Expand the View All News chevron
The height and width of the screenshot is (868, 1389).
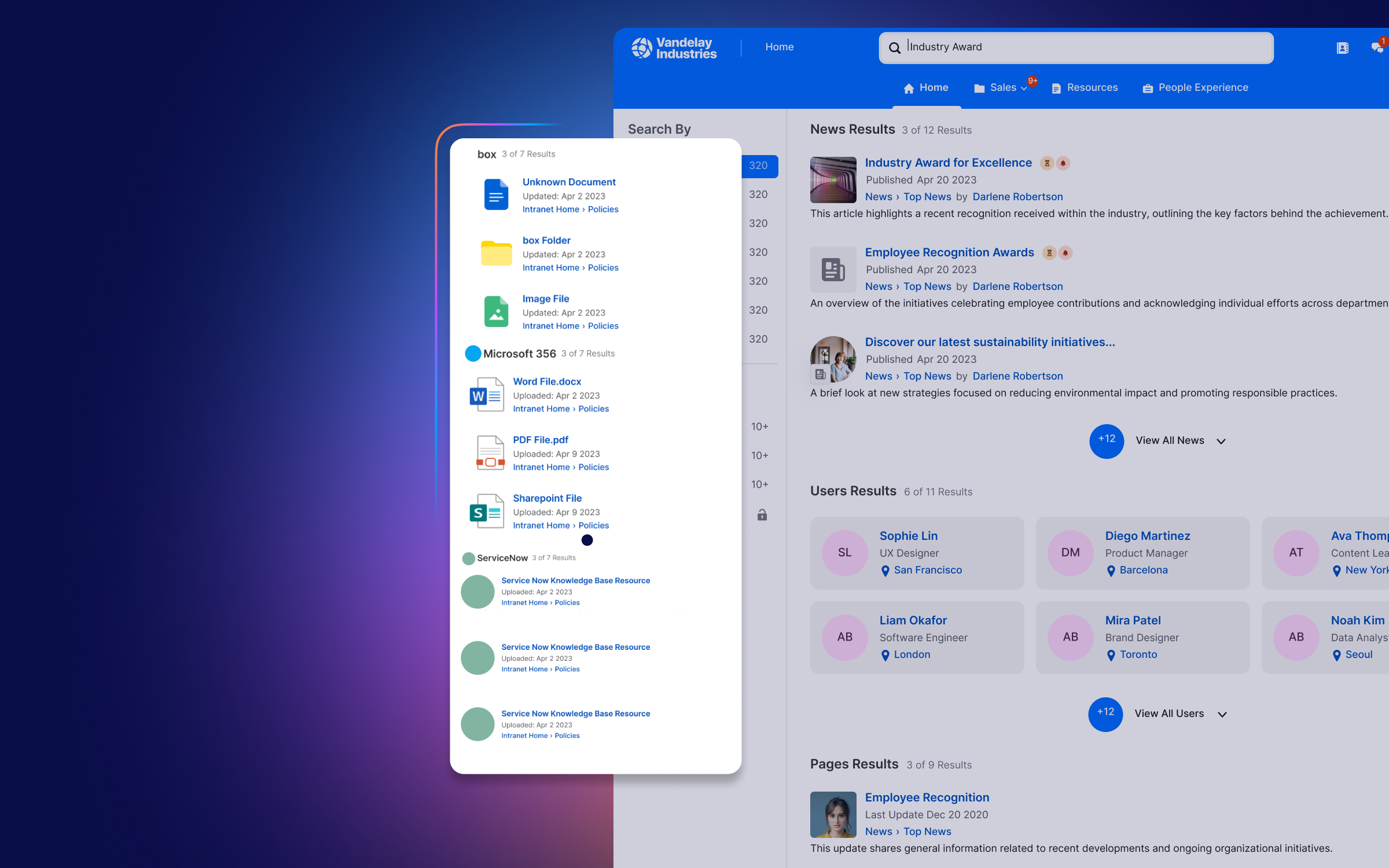click(x=1221, y=442)
